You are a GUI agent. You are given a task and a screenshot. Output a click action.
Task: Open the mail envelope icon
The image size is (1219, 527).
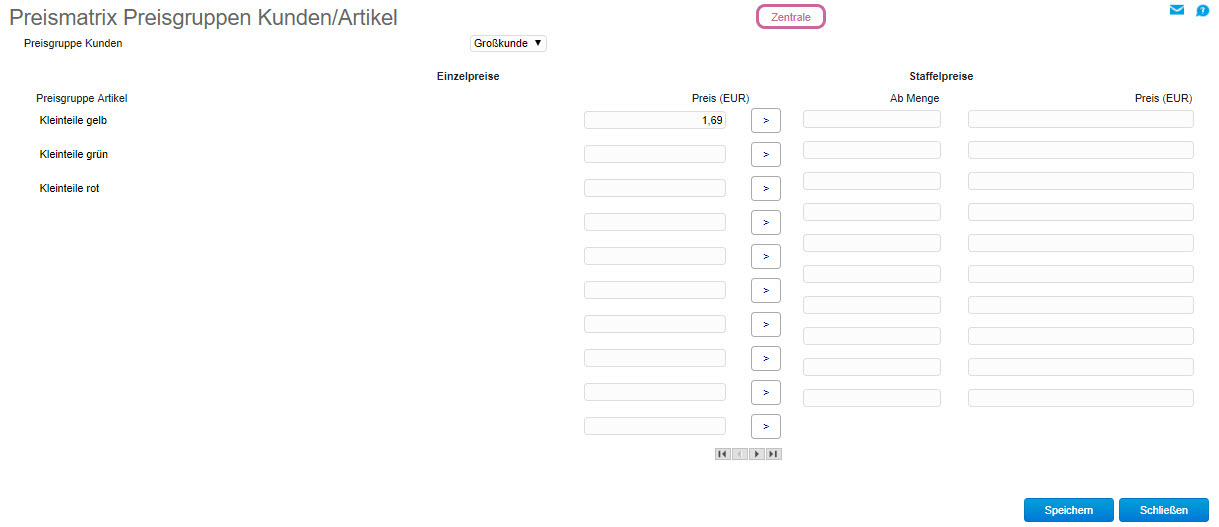pos(1176,10)
